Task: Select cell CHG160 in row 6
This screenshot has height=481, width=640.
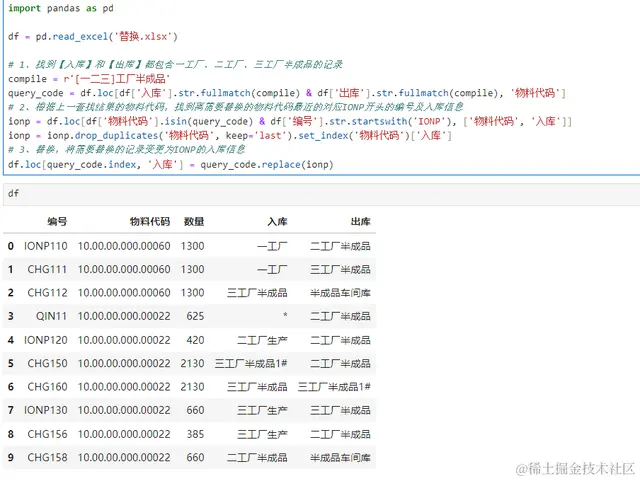Action: click(47, 386)
